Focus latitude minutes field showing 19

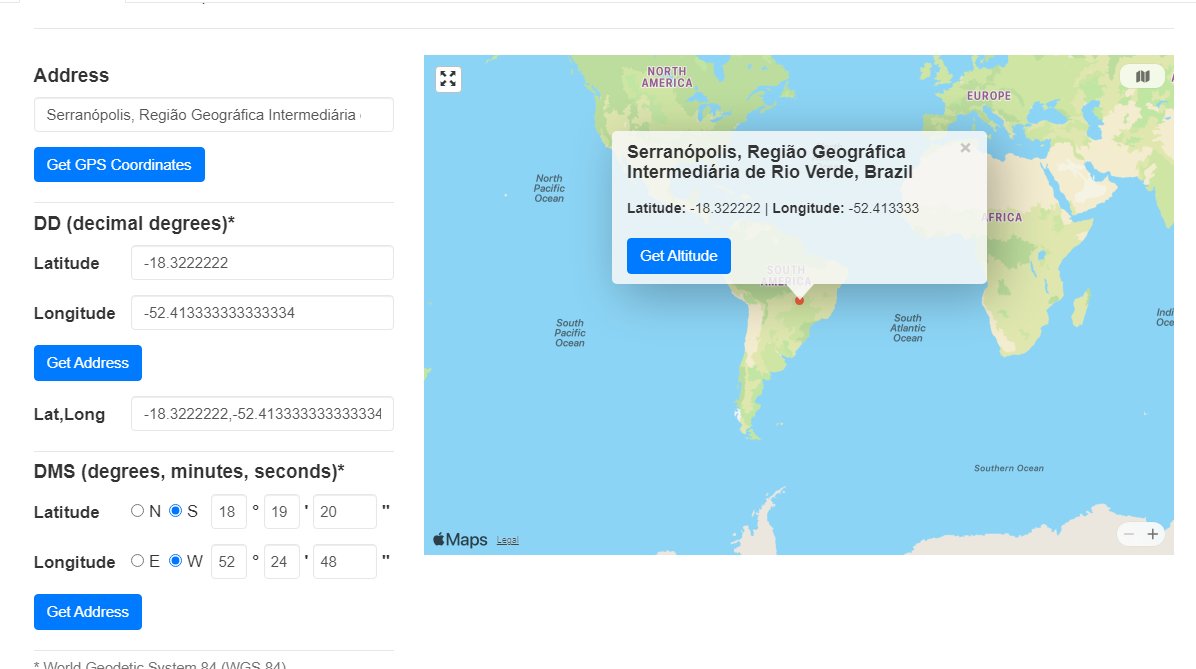(281, 511)
